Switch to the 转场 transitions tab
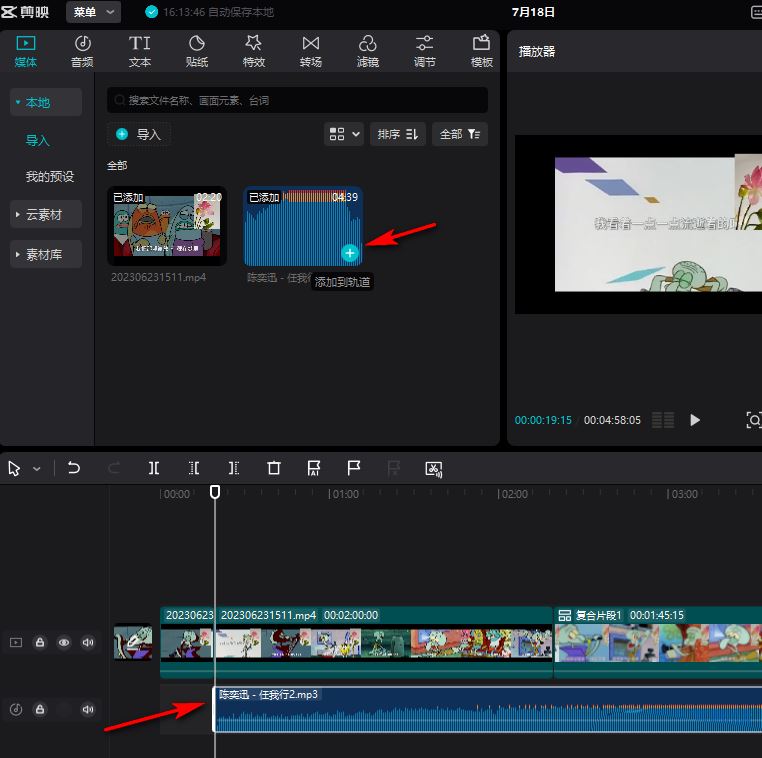 pos(311,50)
